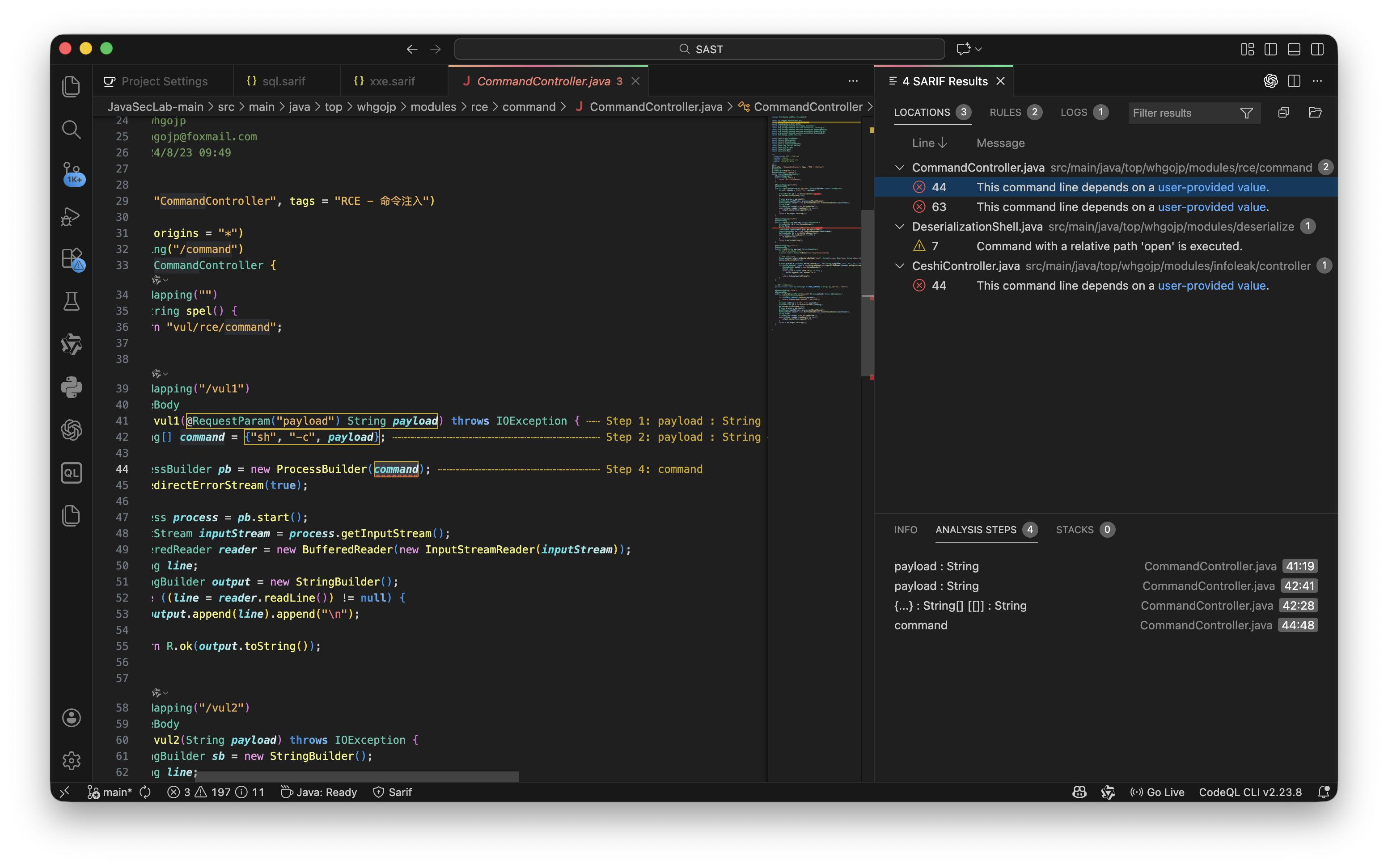Switch to the RULES tab
1388x868 pixels.
[x=1005, y=113]
